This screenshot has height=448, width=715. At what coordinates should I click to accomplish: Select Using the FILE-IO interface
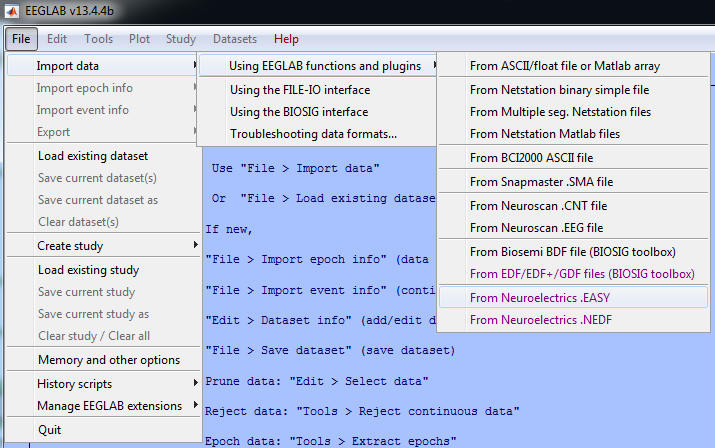(318, 90)
